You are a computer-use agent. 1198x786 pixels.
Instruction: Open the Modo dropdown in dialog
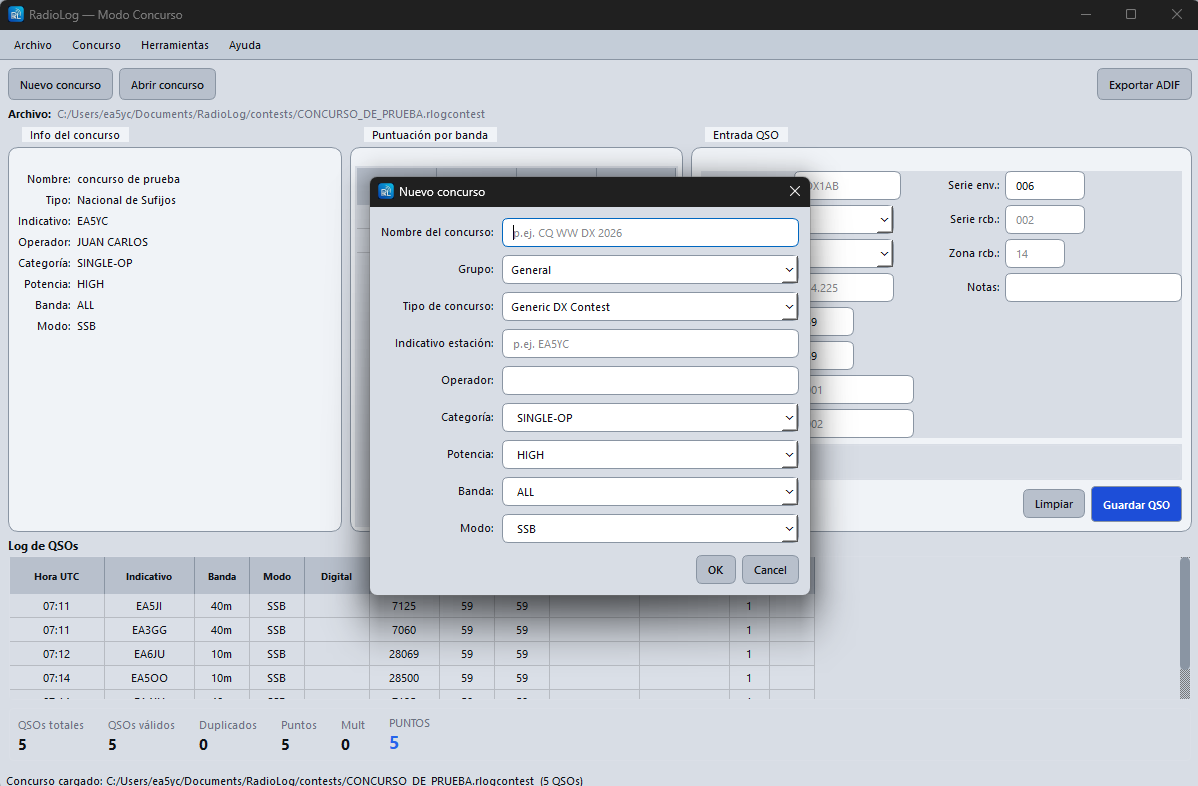tap(650, 529)
